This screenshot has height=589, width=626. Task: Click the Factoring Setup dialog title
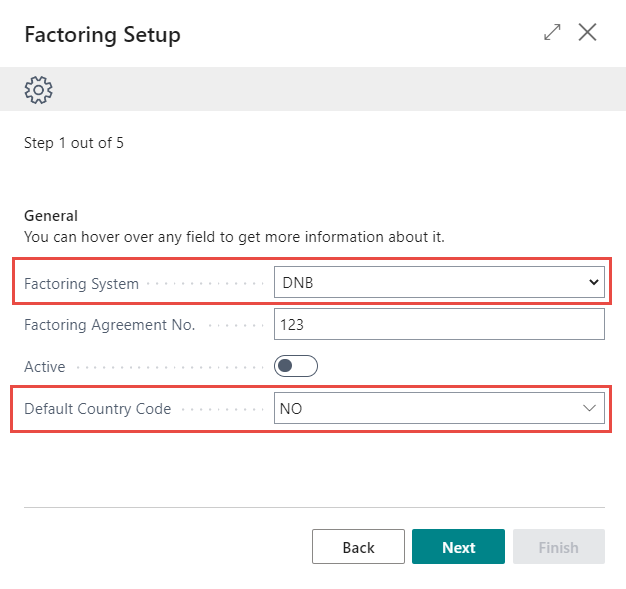(x=102, y=35)
